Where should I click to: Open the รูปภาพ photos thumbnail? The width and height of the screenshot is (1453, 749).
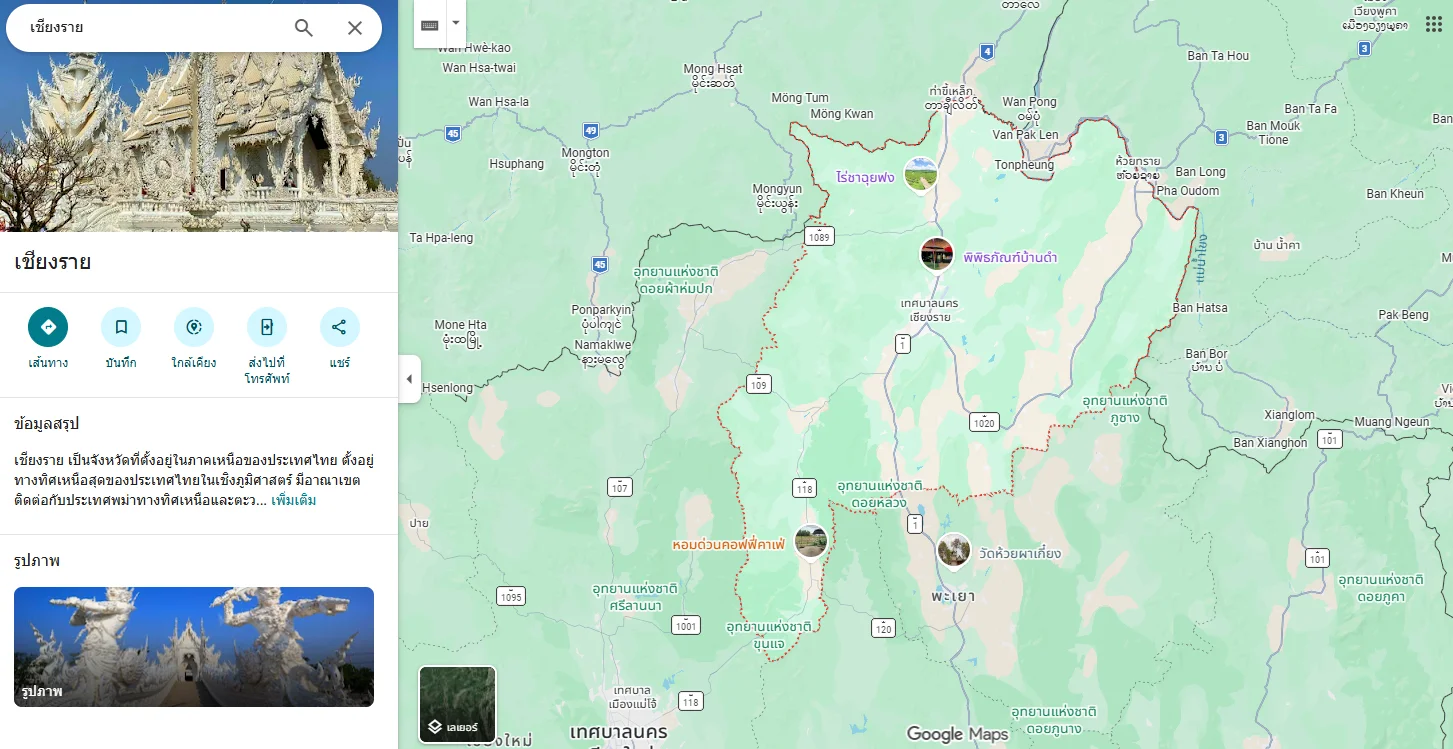tap(194, 647)
